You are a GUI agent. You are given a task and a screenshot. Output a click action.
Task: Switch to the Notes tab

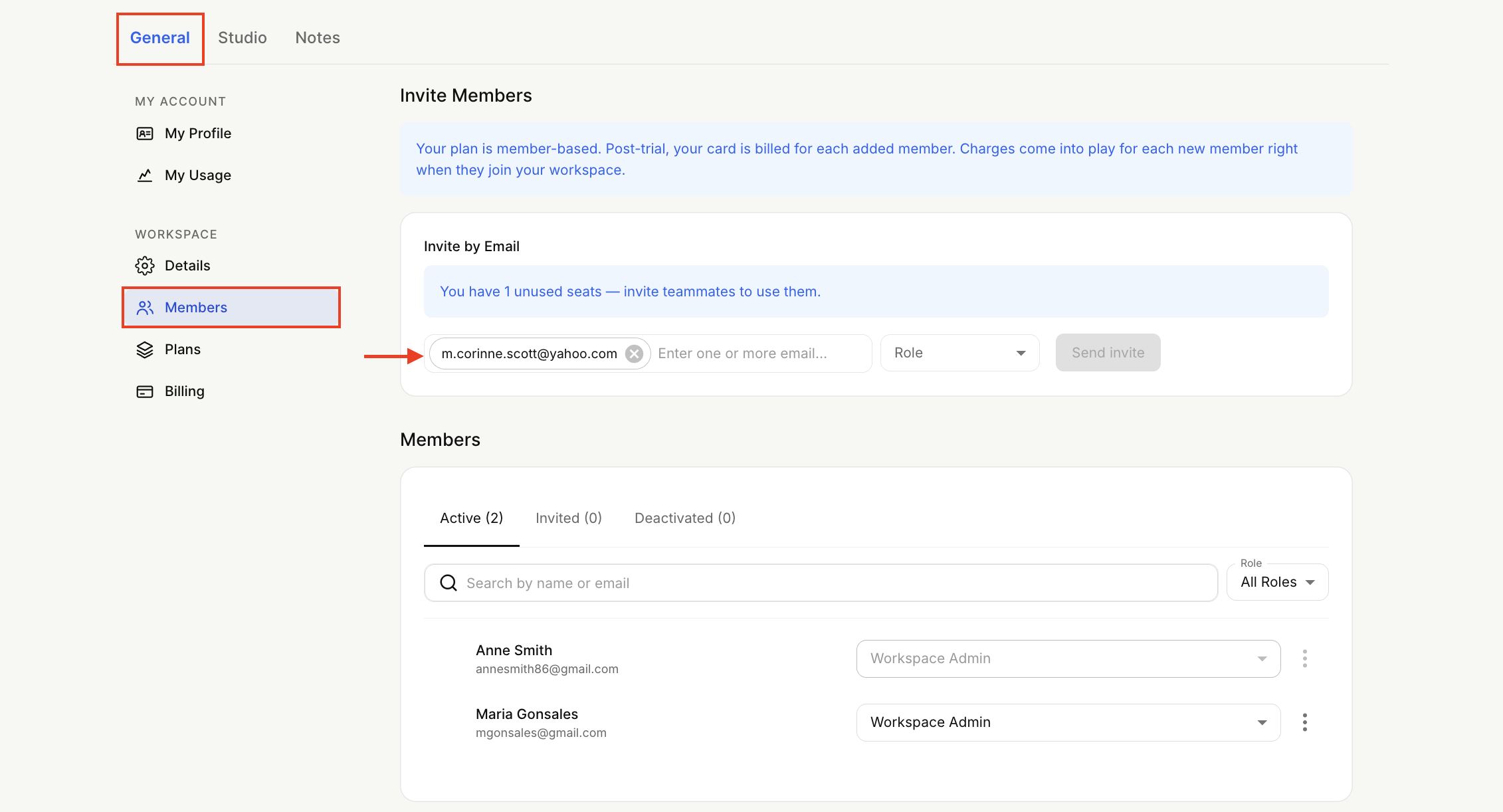tap(318, 38)
